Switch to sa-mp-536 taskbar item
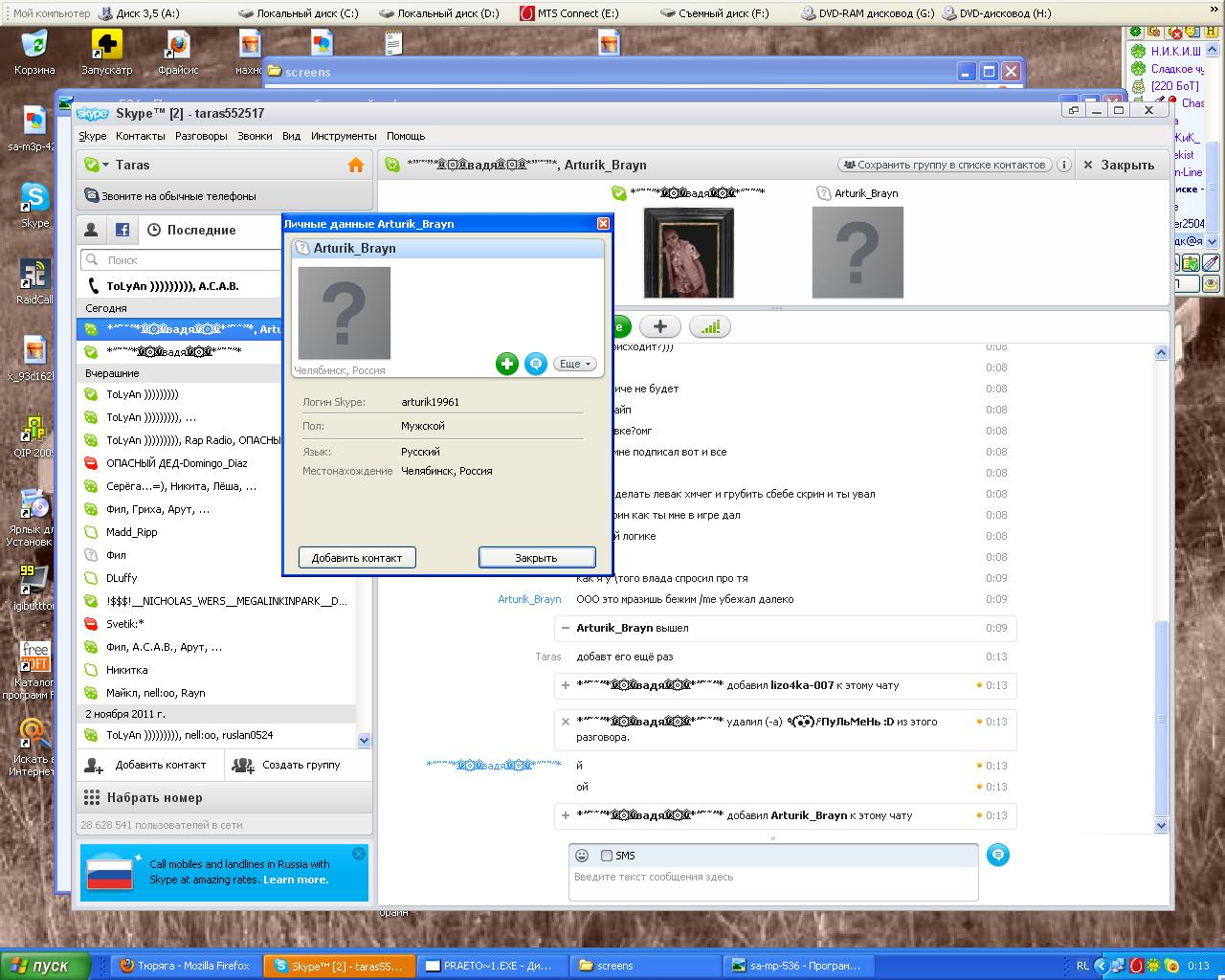The image size is (1225, 980). pos(798,966)
